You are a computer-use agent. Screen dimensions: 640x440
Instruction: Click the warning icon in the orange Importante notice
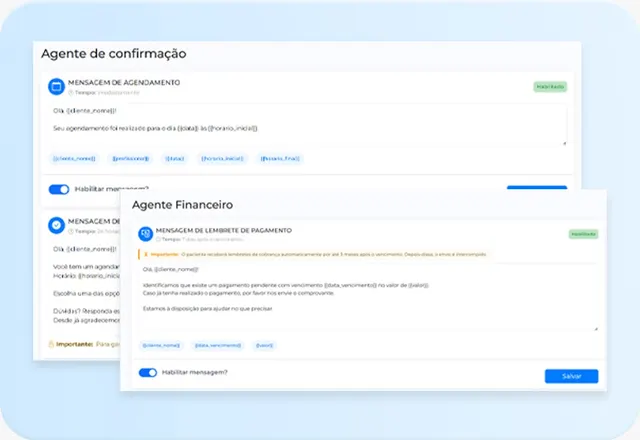pos(146,254)
